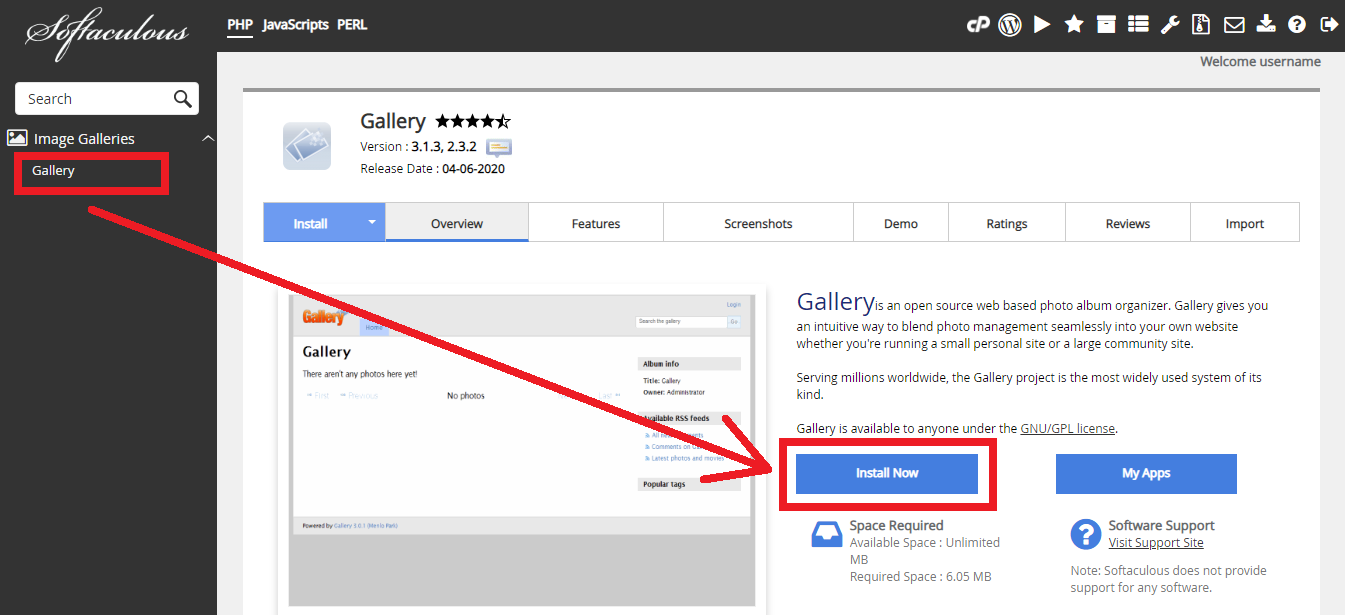The height and width of the screenshot is (615, 1345).
Task: Select Gallery in the sidebar
Action: click(x=54, y=171)
